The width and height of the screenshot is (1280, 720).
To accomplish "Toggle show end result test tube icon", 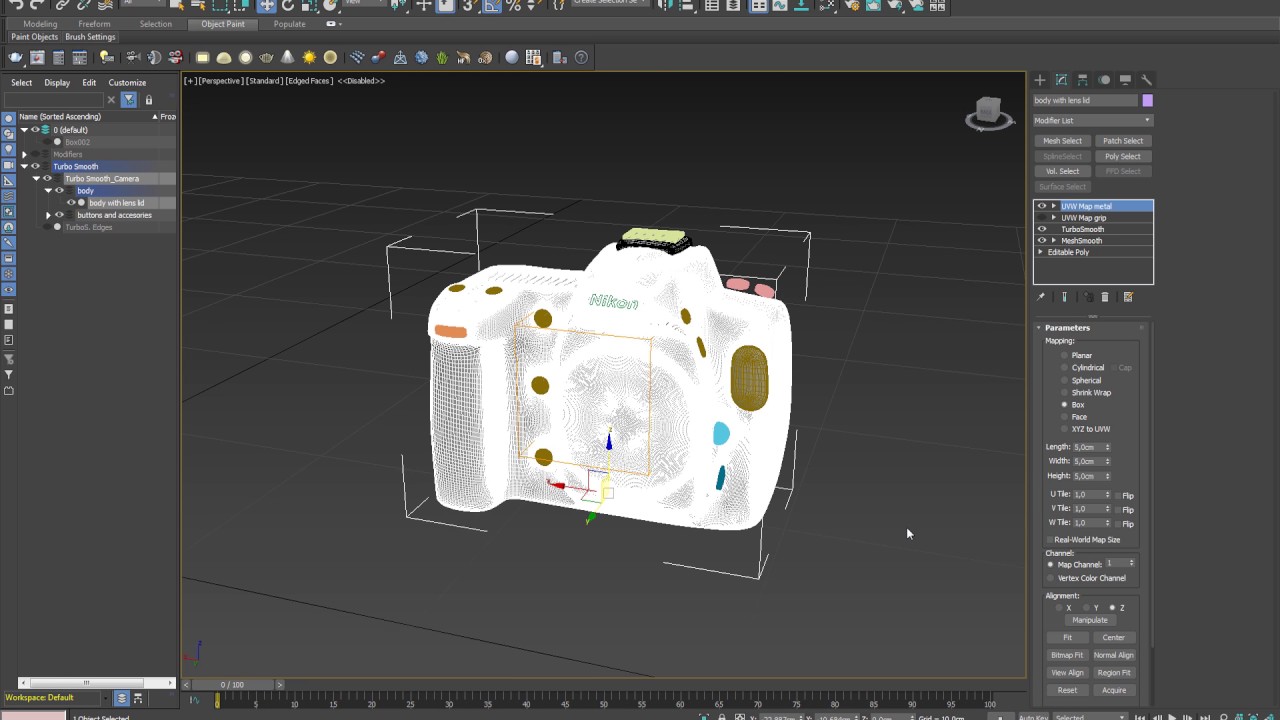I will 1064,297.
